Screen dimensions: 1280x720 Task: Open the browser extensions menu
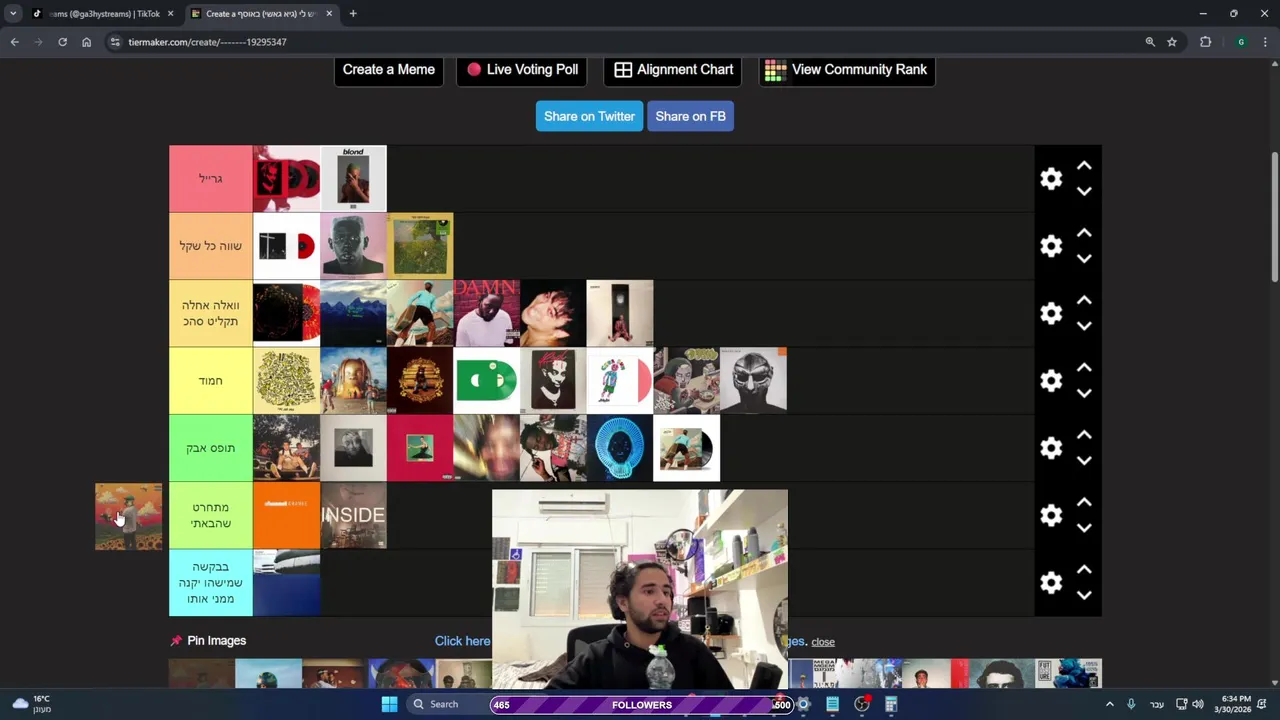click(x=1205, y=42)
